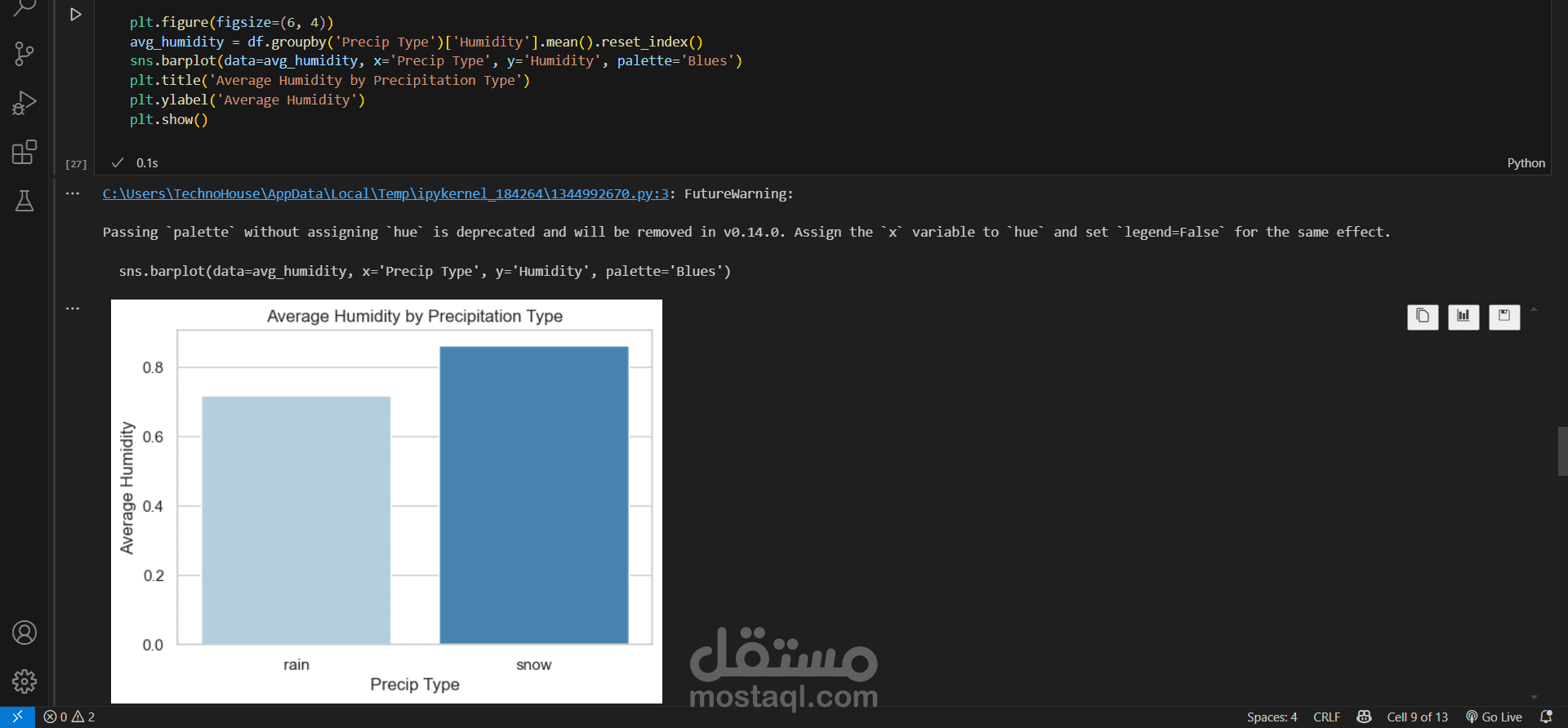
Task: Save plot image to file
Action: tap(1504, 317)
